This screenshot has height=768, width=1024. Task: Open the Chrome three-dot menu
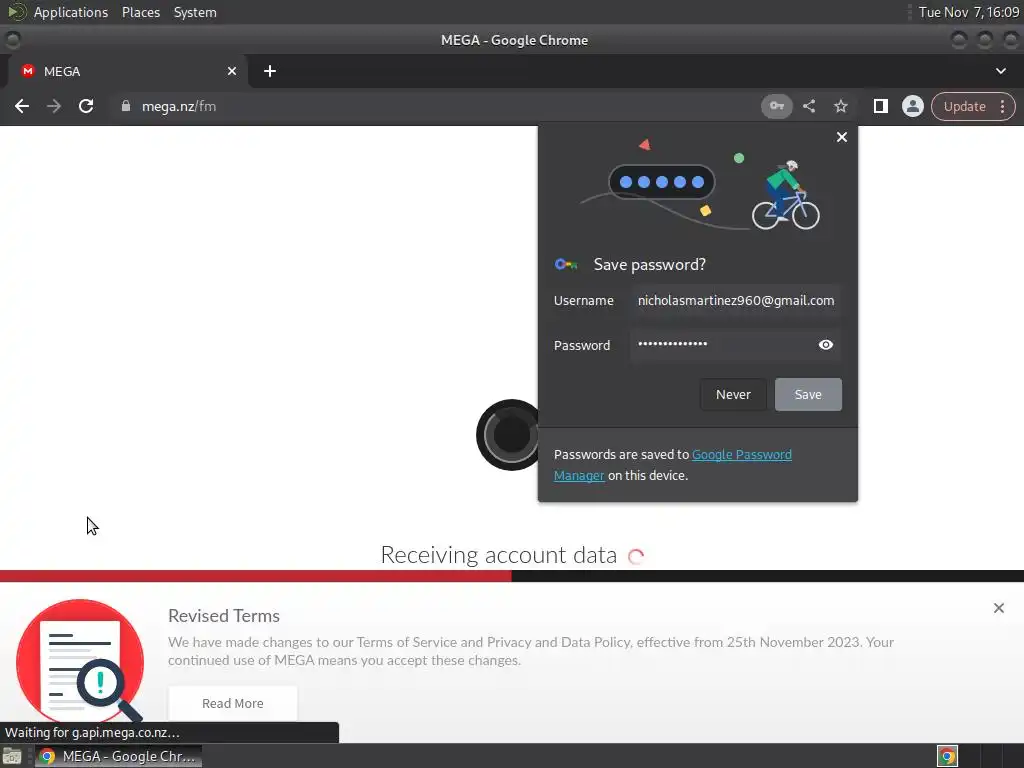click(1002, 106)
